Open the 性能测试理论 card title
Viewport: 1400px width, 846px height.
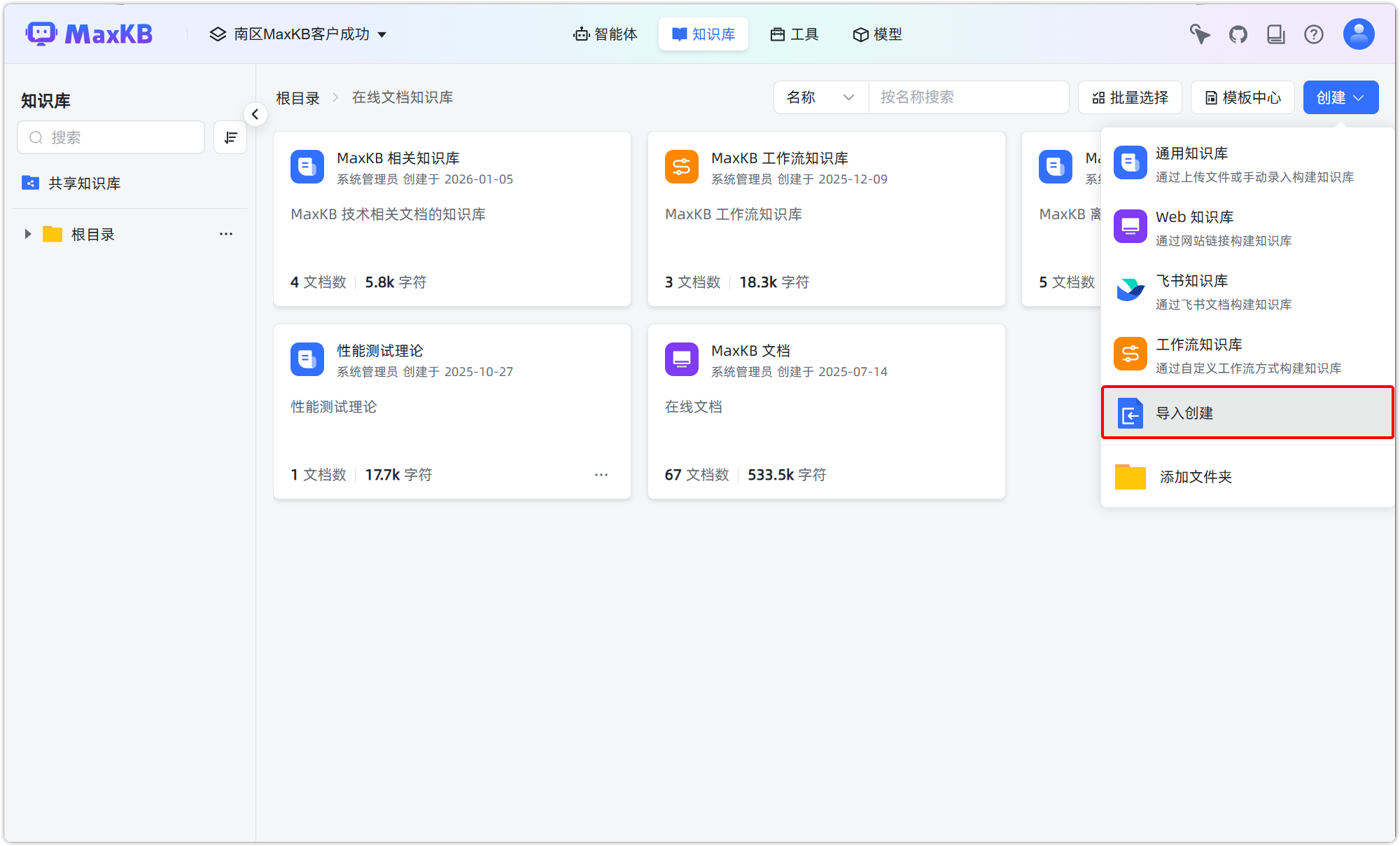(x=380, y=351)
